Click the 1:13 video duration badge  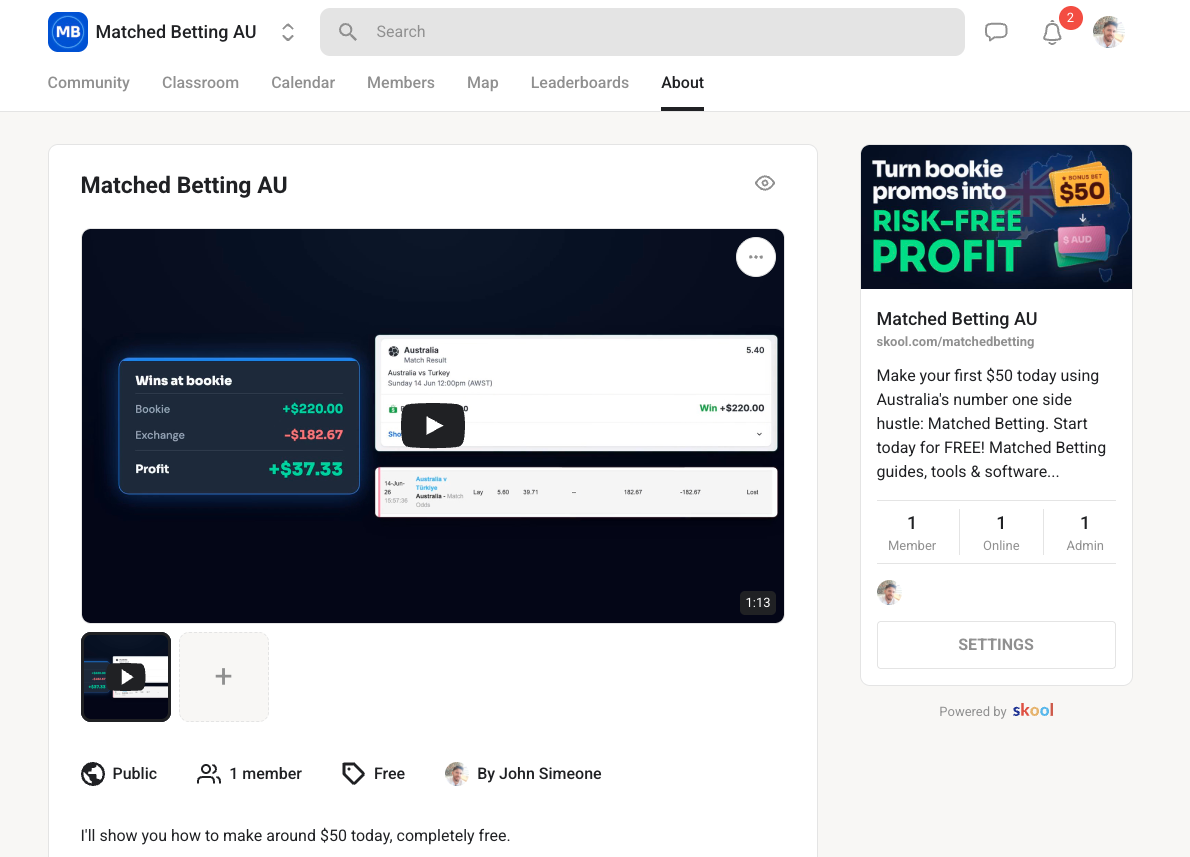(757, 603)
